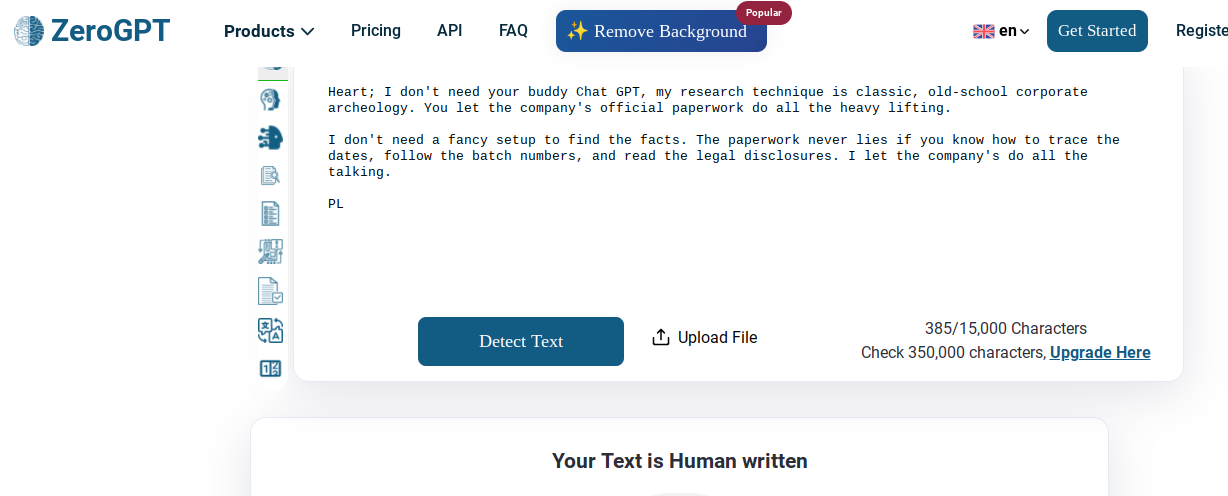Viewport: 1228px width, 496px height.
Task: Open the API menu item
Action: tap(450, 30)
